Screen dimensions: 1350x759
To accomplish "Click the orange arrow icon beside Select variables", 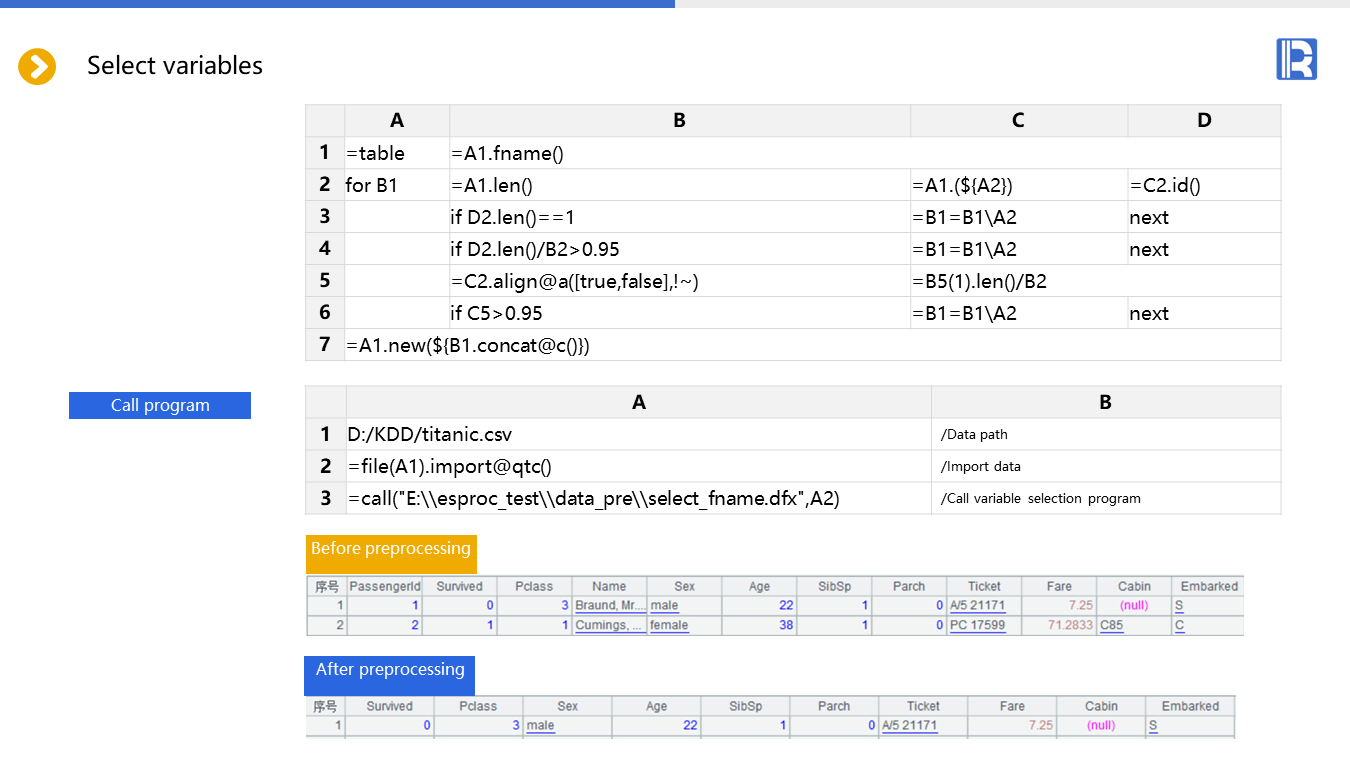I will click(37, 67).
